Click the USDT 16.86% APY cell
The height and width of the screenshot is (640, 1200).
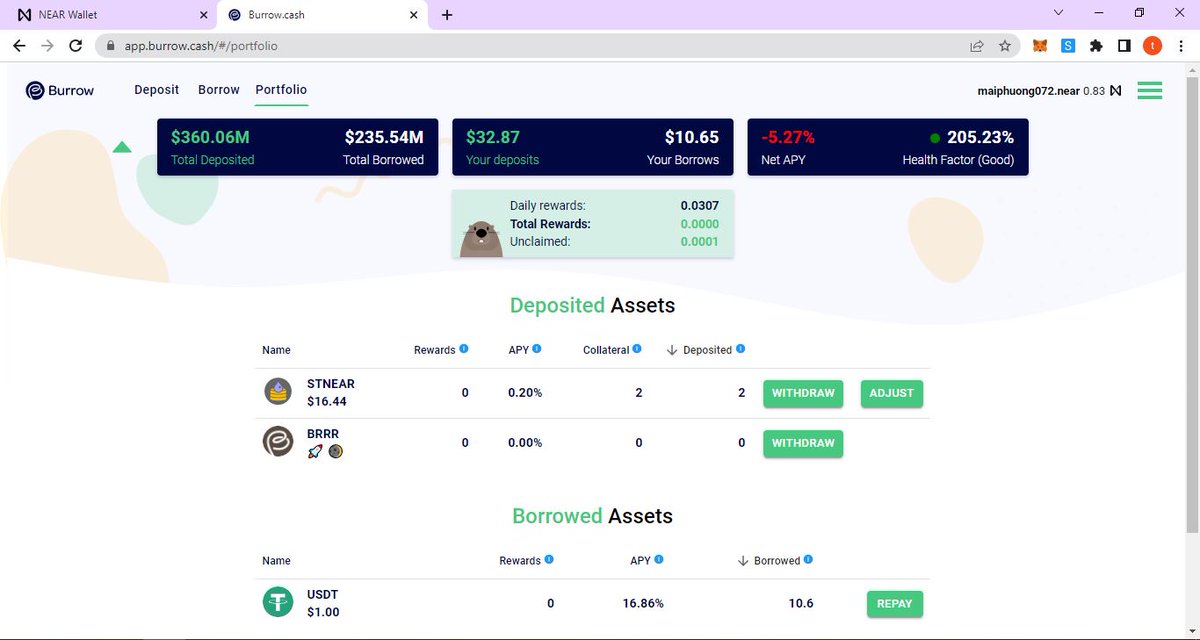click(x=642, y=603)
